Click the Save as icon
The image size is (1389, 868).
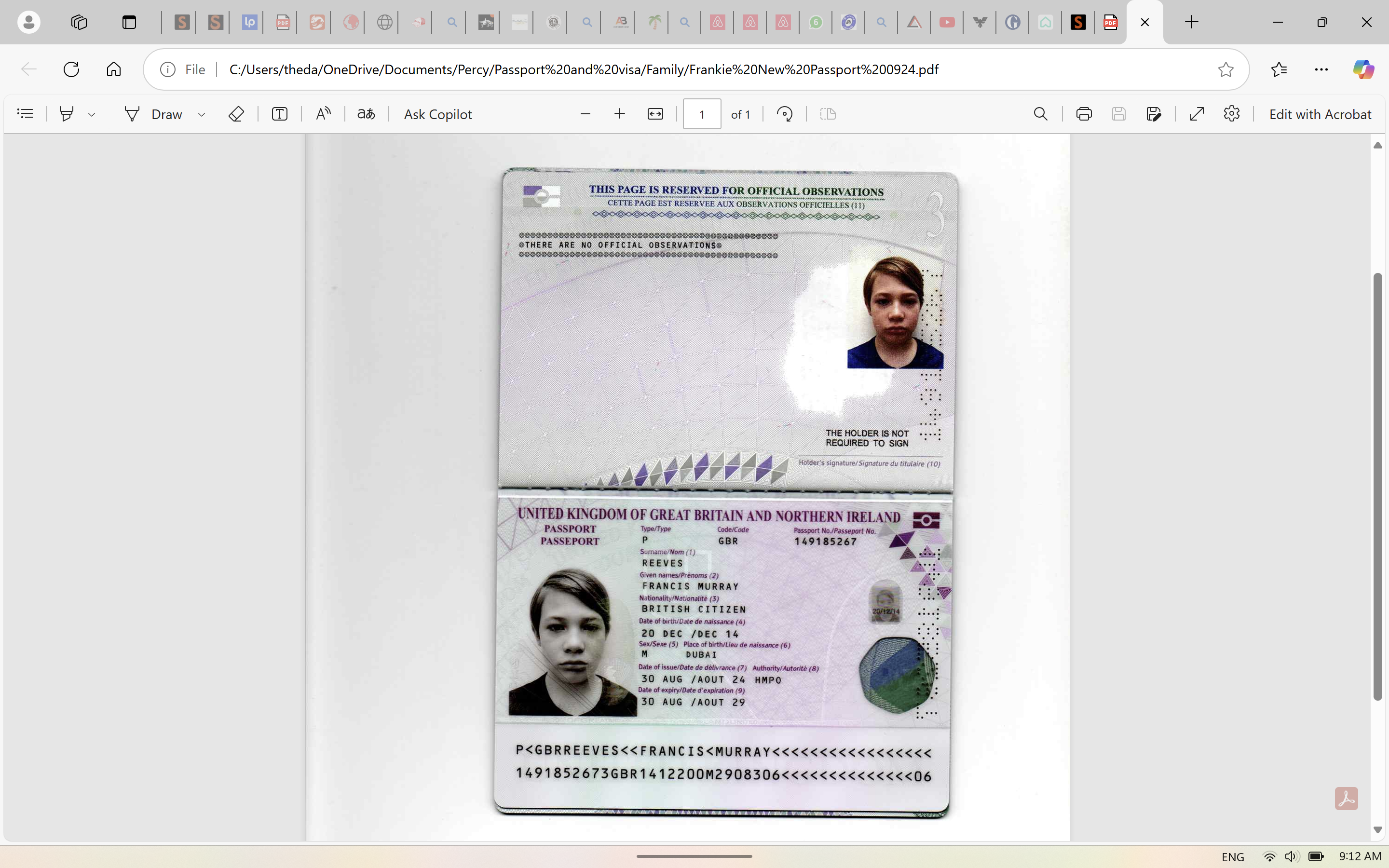(x=1154, y=114)
